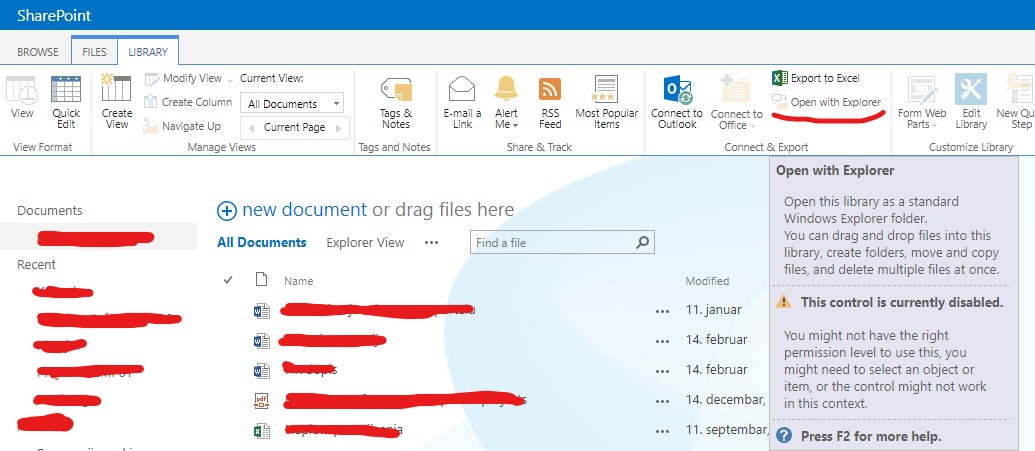Viewport: 1035px width, 451px height.
Task: Click Recent in the left navigation
Action: coord(36,265)
